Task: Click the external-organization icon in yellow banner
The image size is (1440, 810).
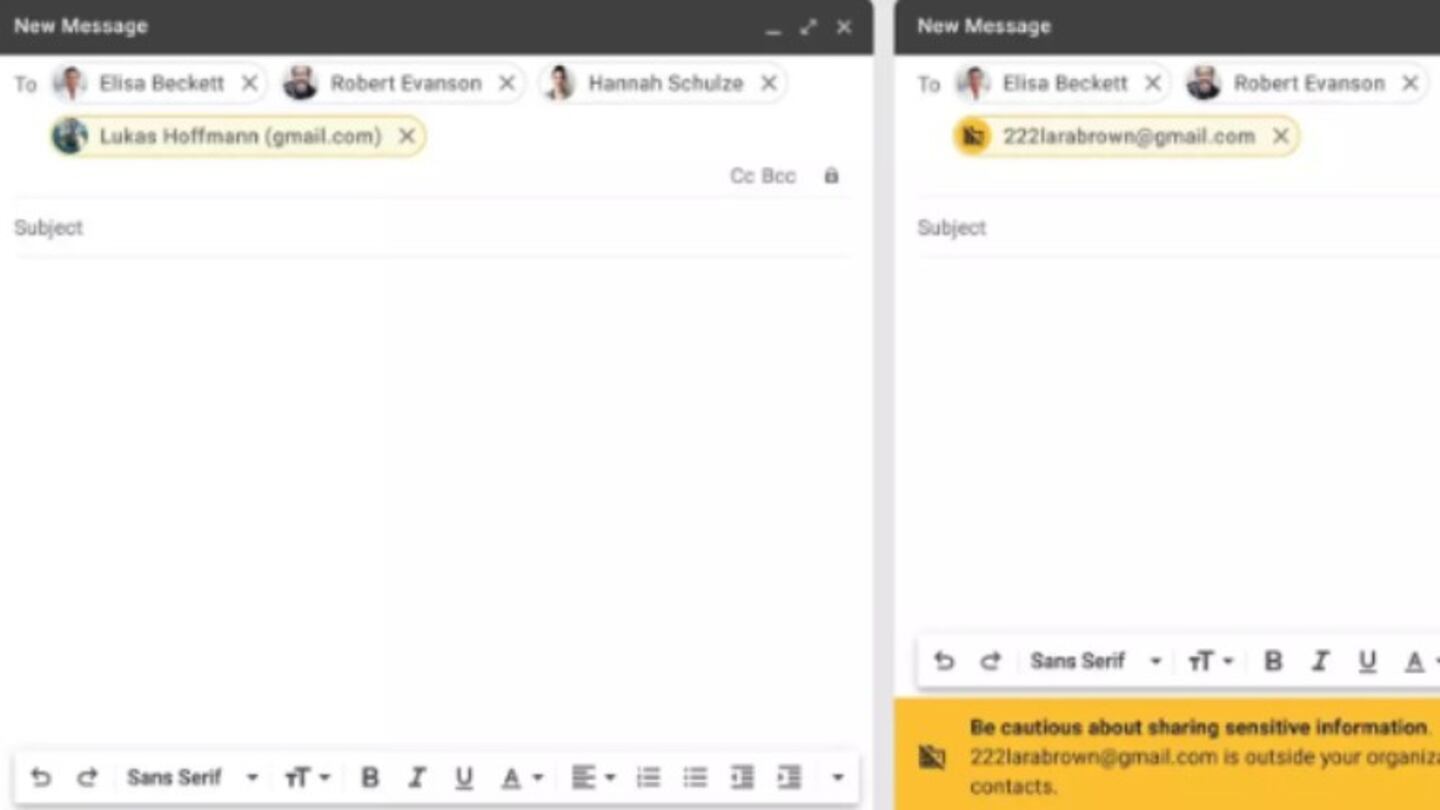Action: pyautogui.click(x=932, y=757)
